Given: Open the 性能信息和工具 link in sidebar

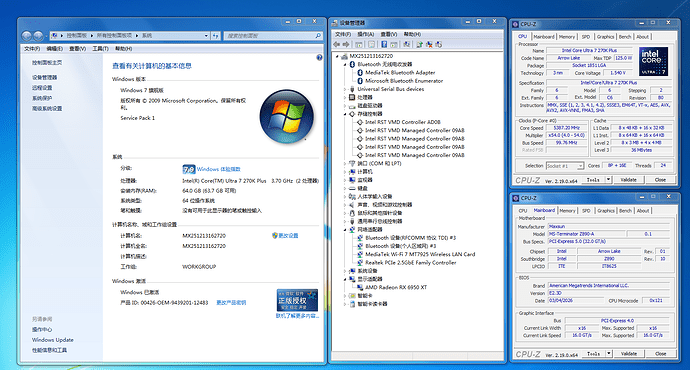Looking at the screenshot, I should [x=49, y=351].
